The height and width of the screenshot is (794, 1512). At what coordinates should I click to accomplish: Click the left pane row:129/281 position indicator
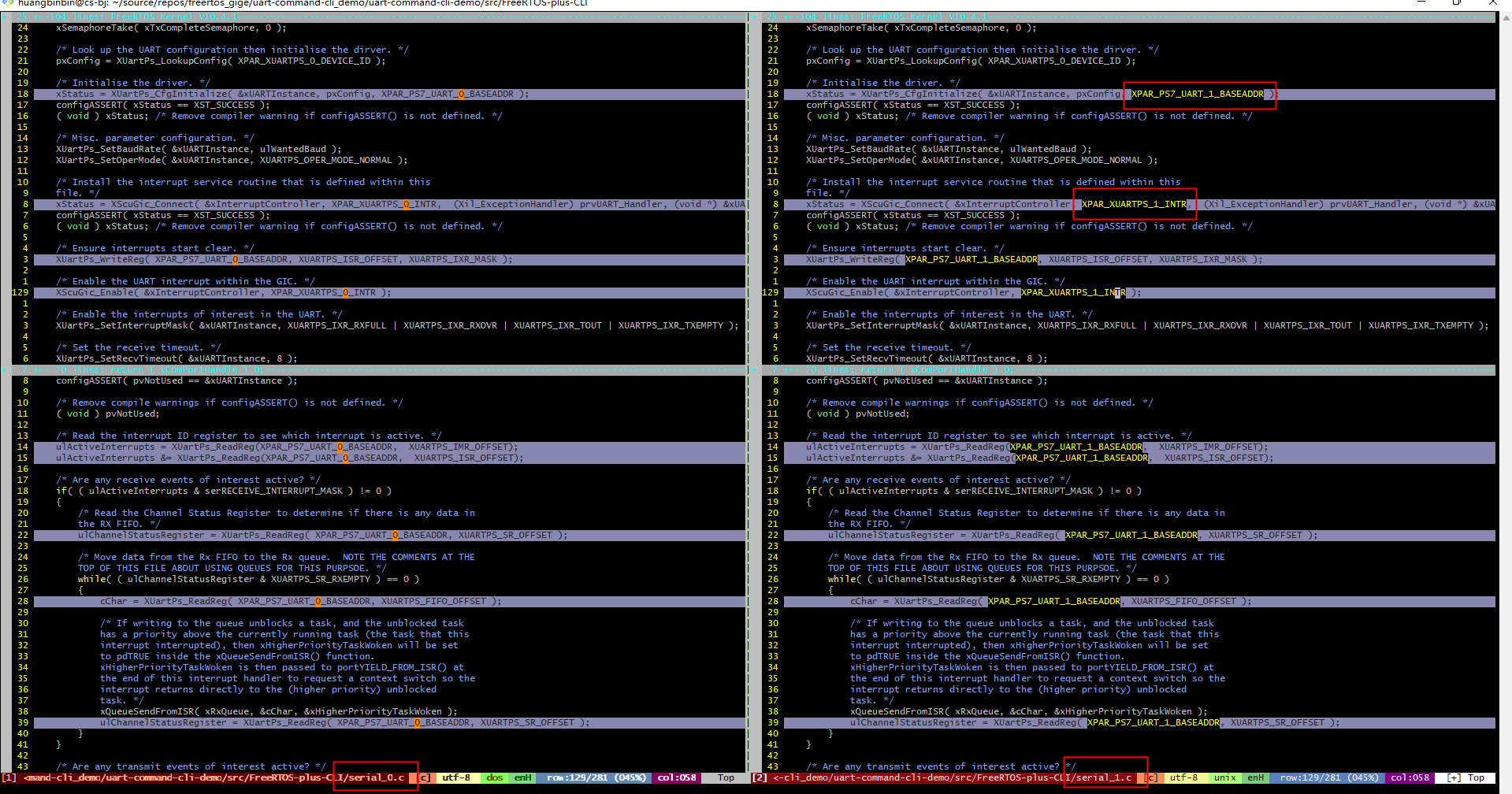[596, 777]
